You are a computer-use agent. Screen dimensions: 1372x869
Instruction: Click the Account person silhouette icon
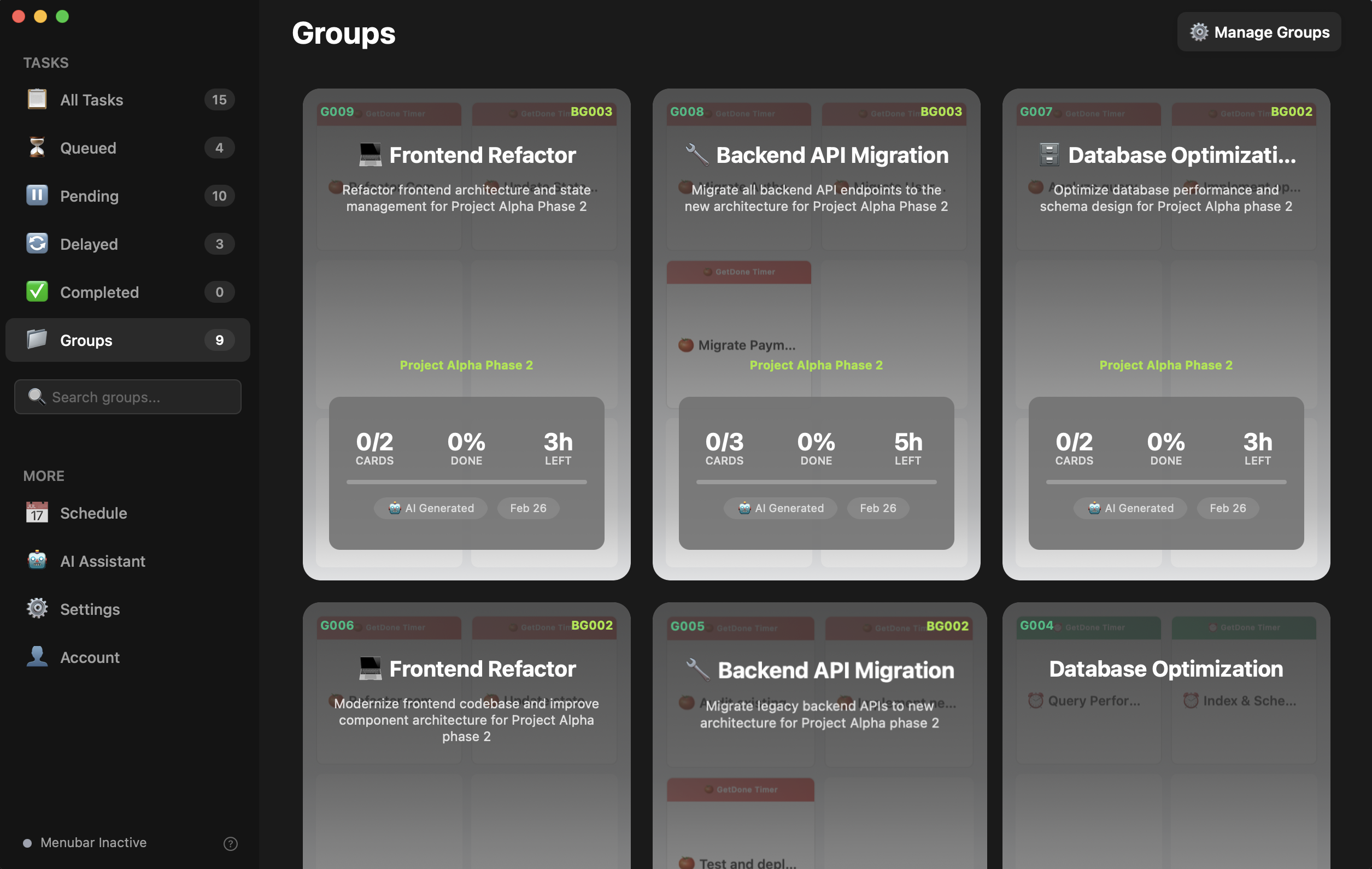37,657
